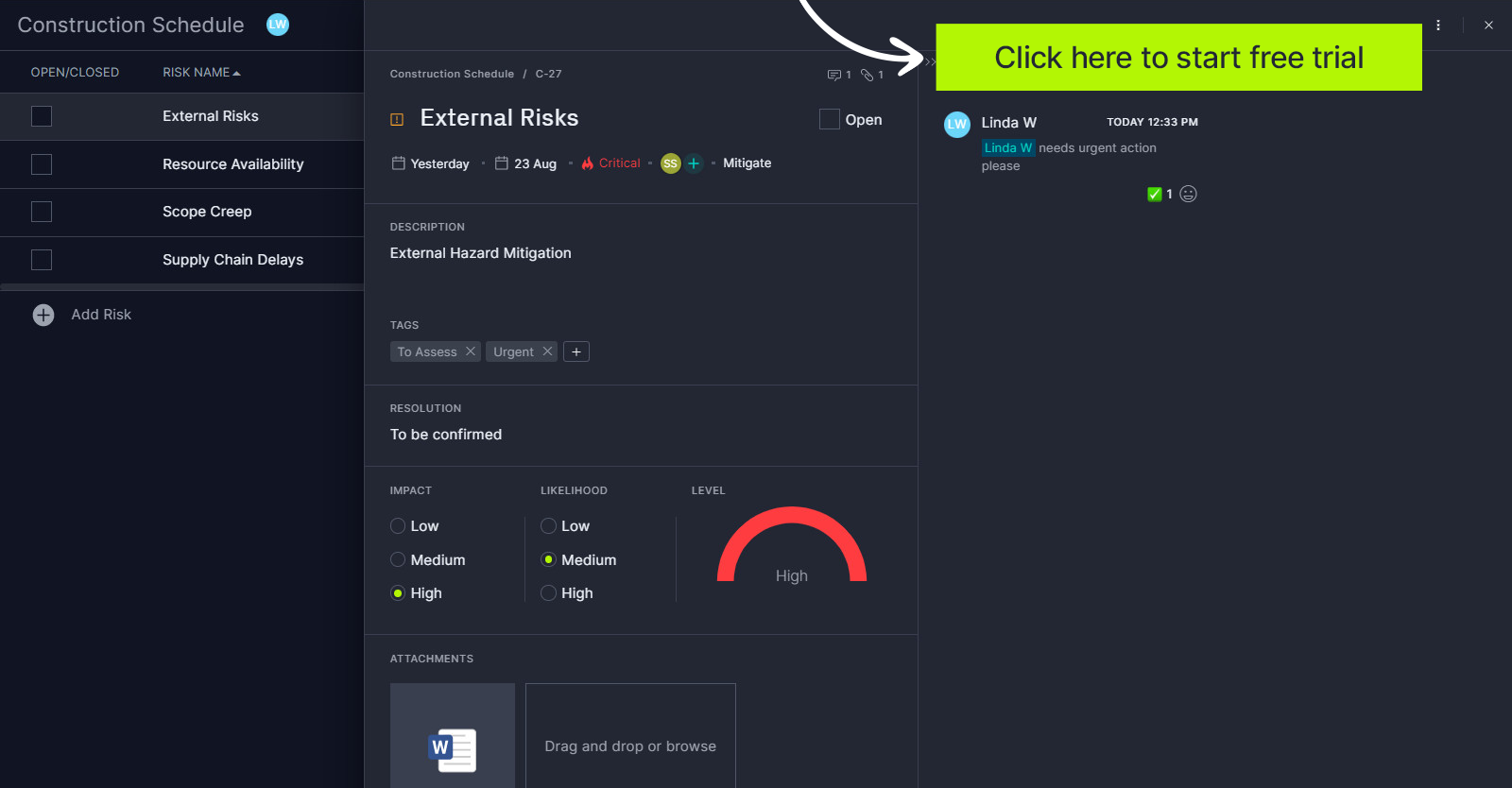The width and height of the screenshot is (1512, 788).
Task: Edit the External Risks title field
Action: (x=499, y=118)
